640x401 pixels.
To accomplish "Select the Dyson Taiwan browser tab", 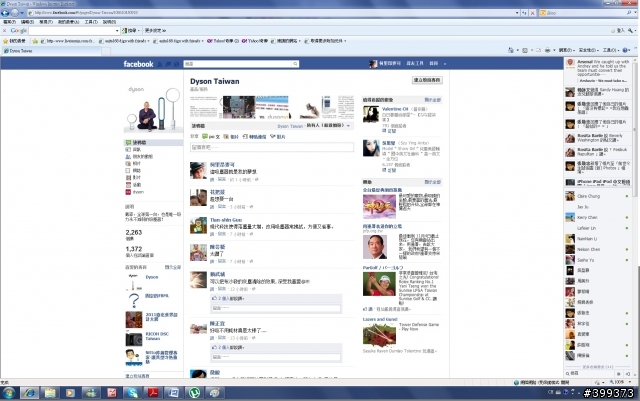I will 51,51.
